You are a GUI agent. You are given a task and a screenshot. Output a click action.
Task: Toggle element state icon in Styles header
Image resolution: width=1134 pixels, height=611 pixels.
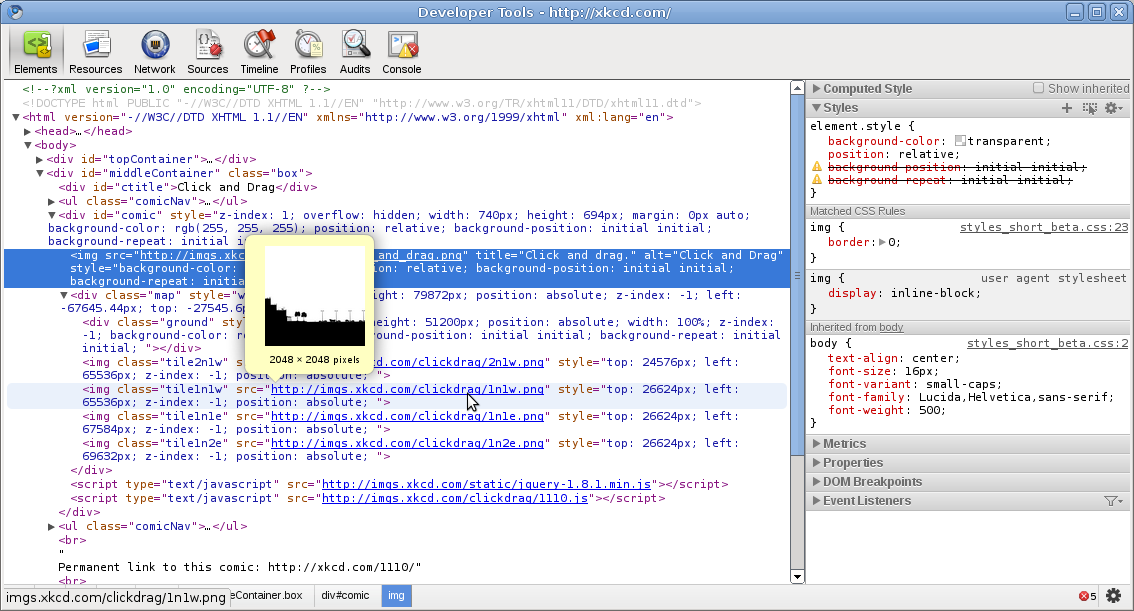1089,108
